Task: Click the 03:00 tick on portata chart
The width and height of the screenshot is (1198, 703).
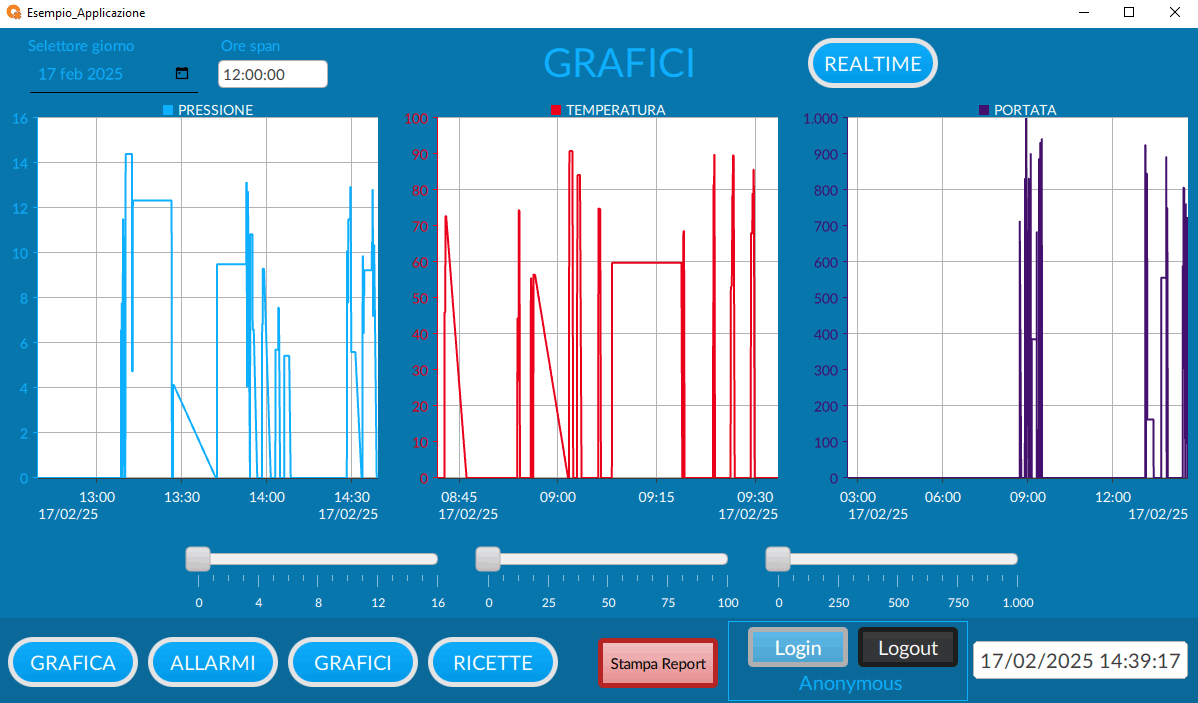Action: 857,497
